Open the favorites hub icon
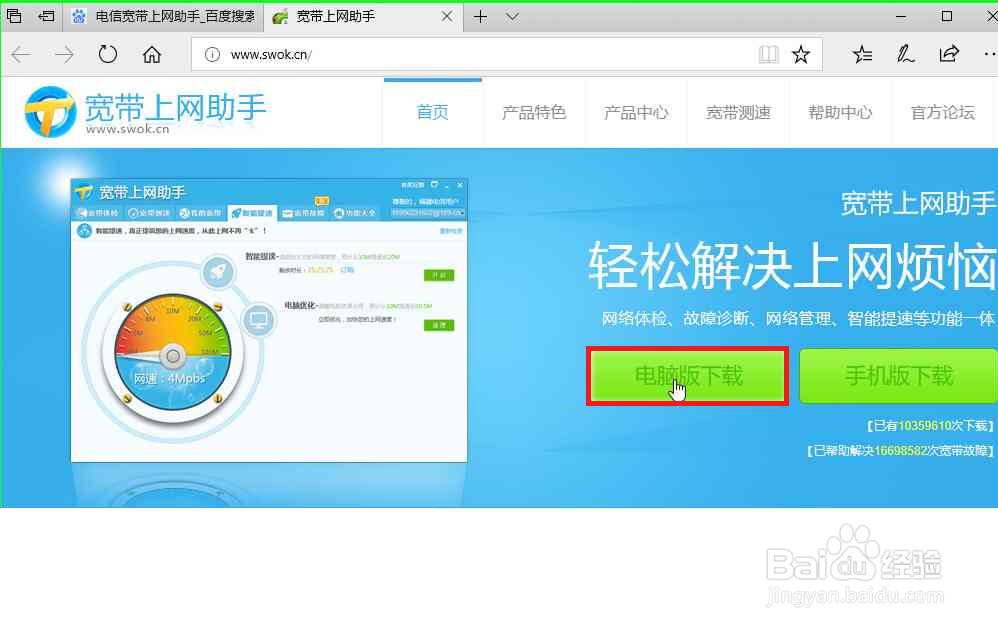 [x=862, y=55]
